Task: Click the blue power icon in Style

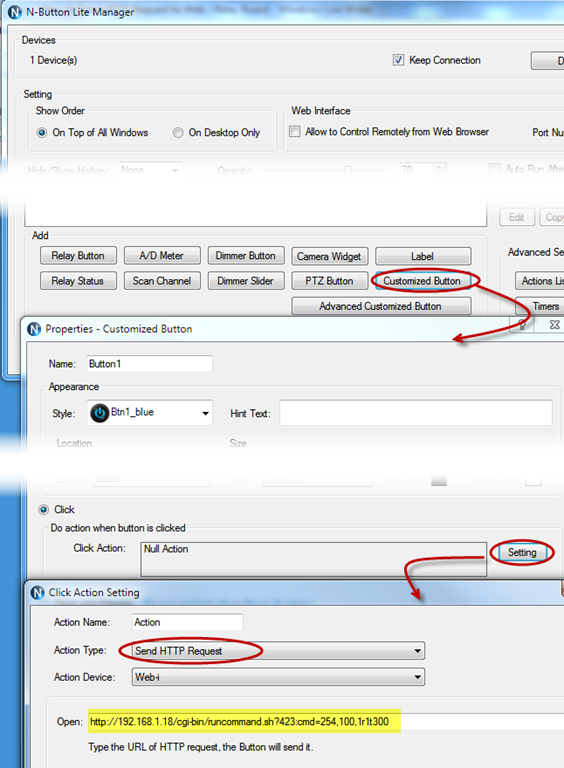Action: [x=99, y=413]
